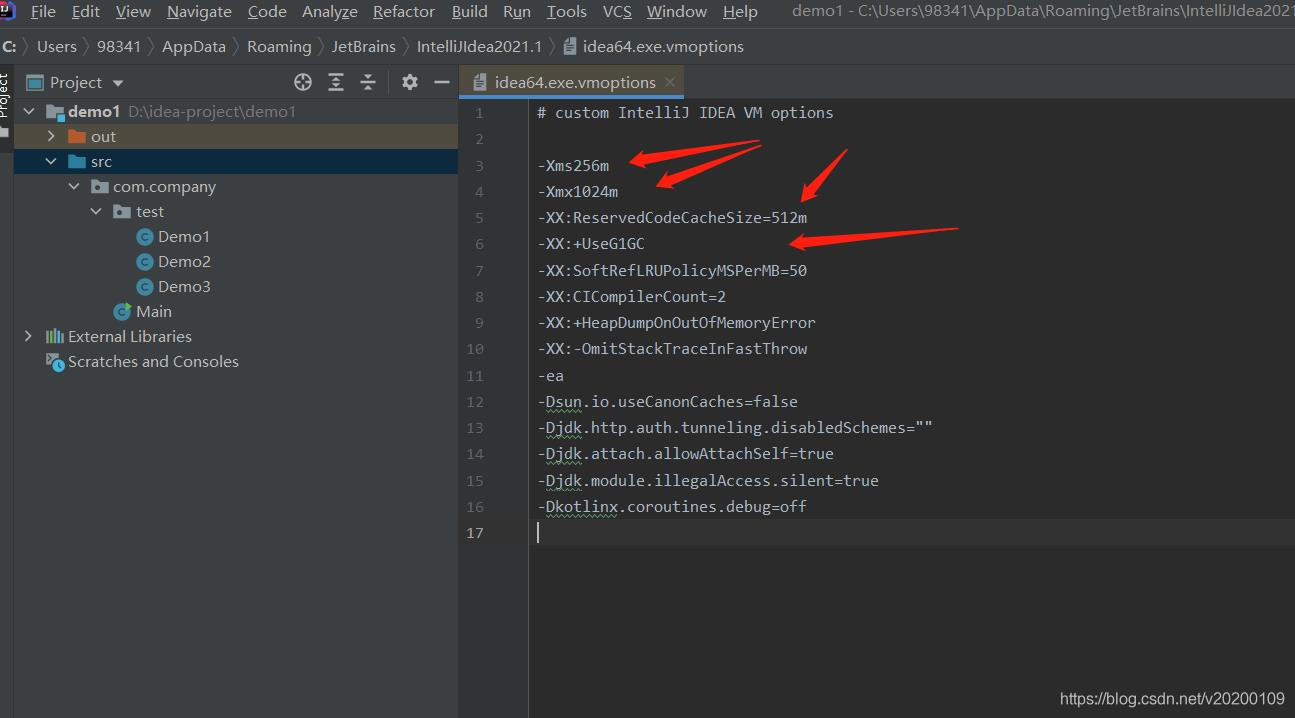Screen dimensions: 1295x718
Task: Click the Expand All icon in Project panel
Action: click(x=336, y=82)
